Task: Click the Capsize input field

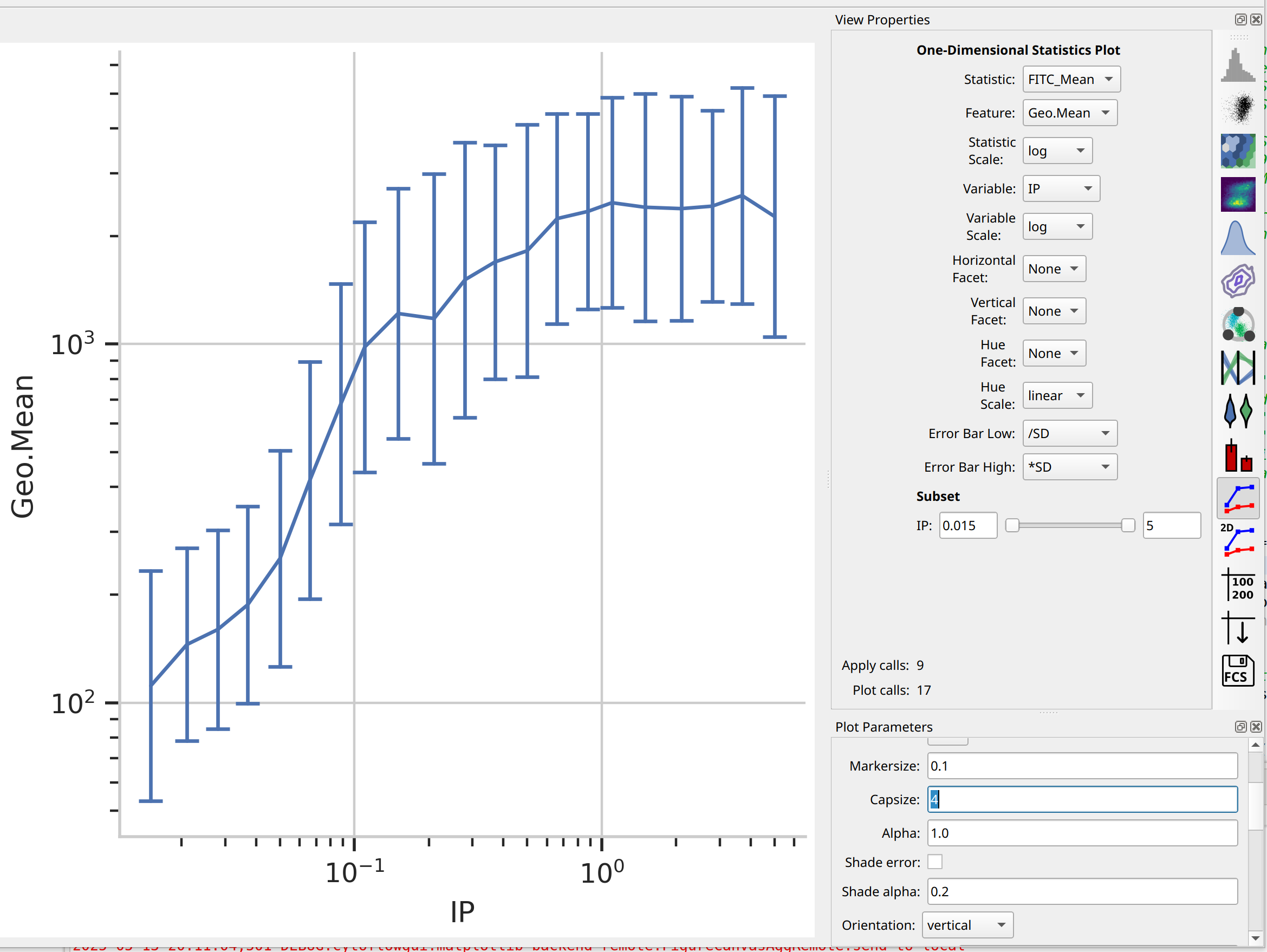Action: coord(1082,799)
